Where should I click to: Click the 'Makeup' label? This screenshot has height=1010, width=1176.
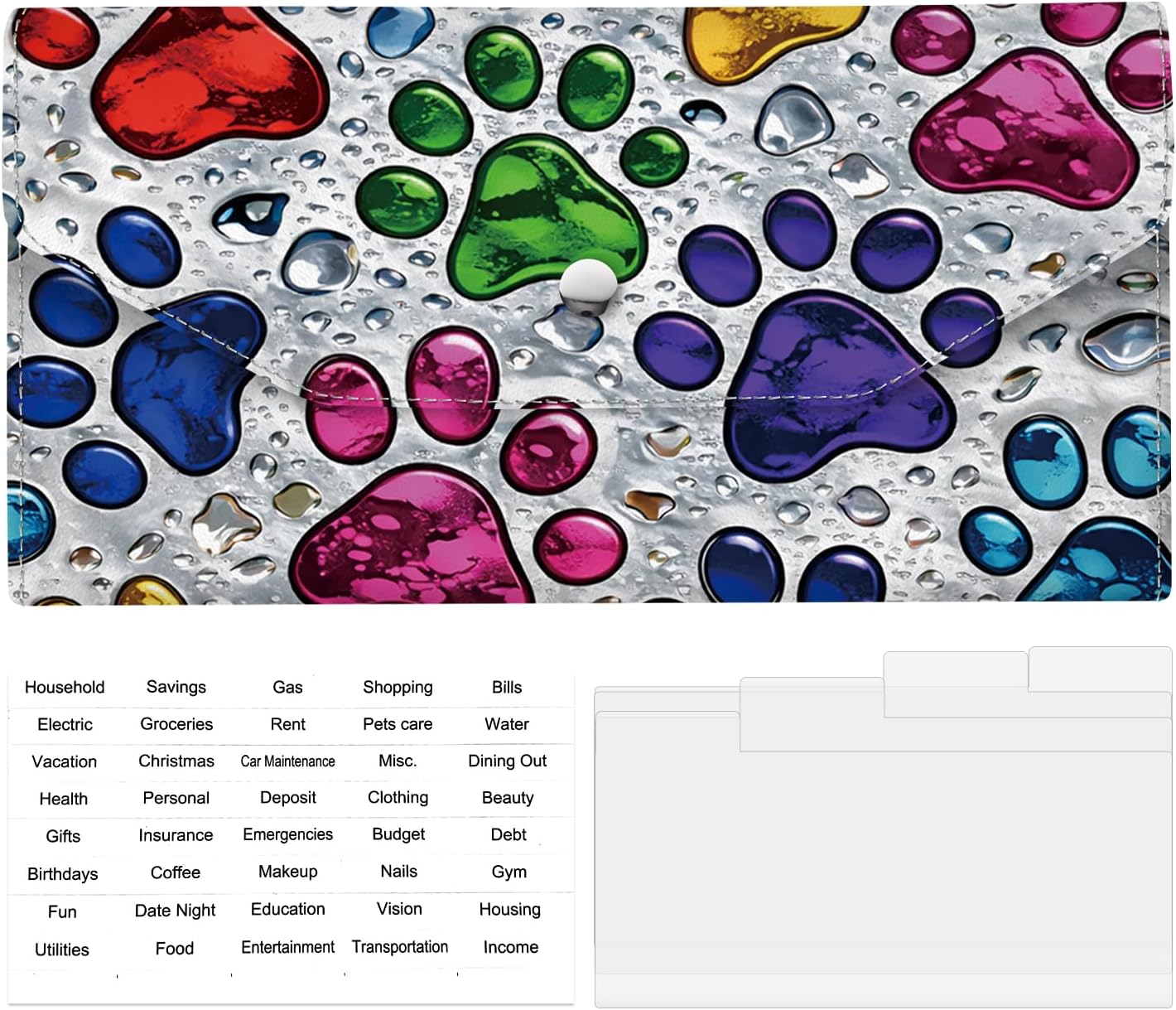point(287,872)
